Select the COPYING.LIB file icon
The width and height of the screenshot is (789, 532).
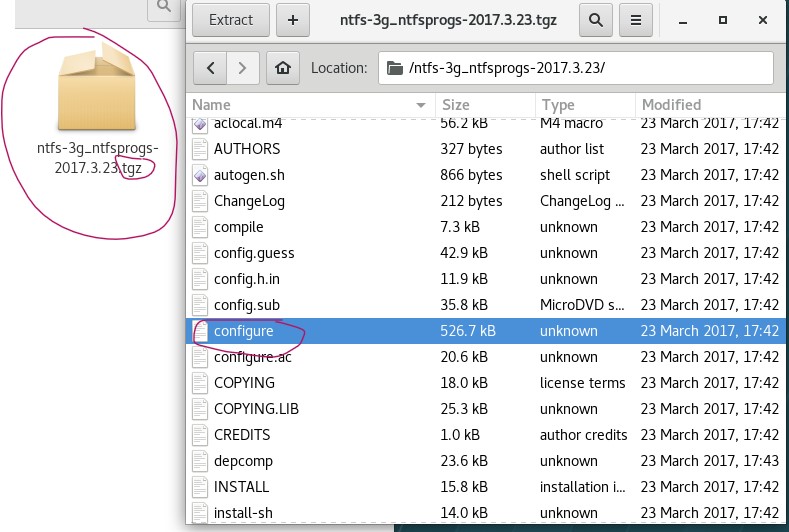tap(200, 409)
